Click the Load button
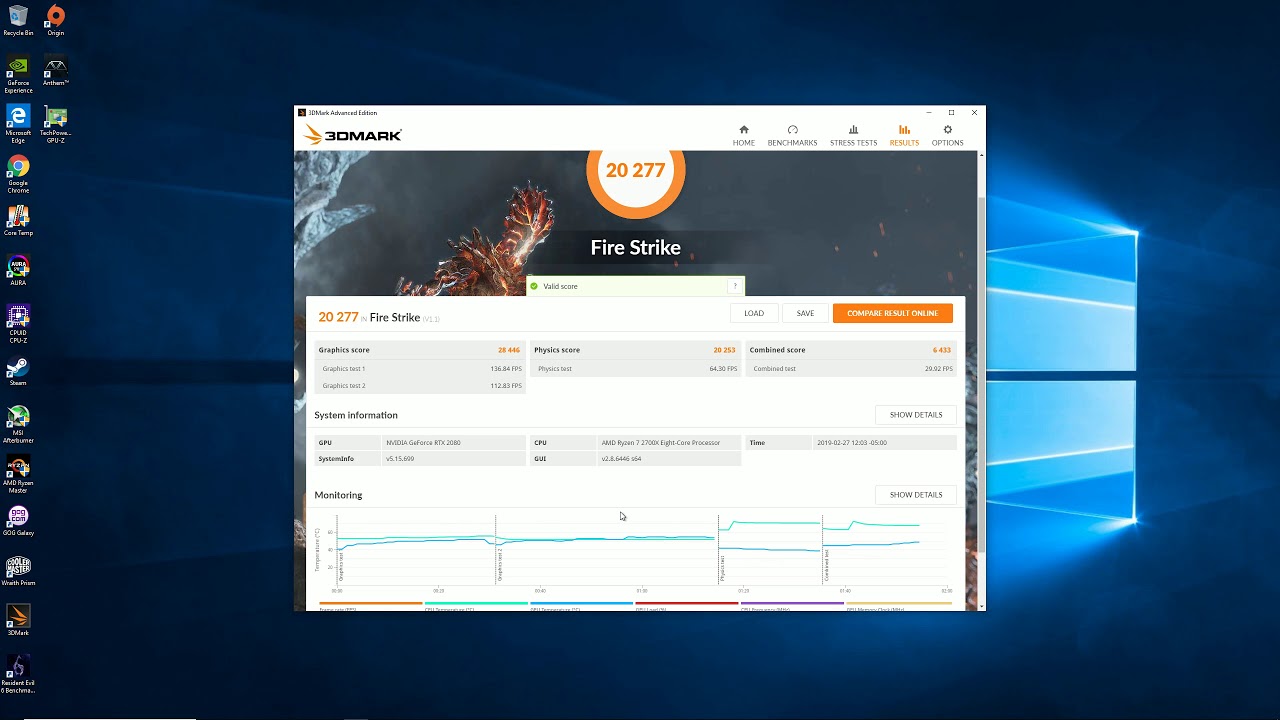This screenshot has height=720, width=1280. 754,313
